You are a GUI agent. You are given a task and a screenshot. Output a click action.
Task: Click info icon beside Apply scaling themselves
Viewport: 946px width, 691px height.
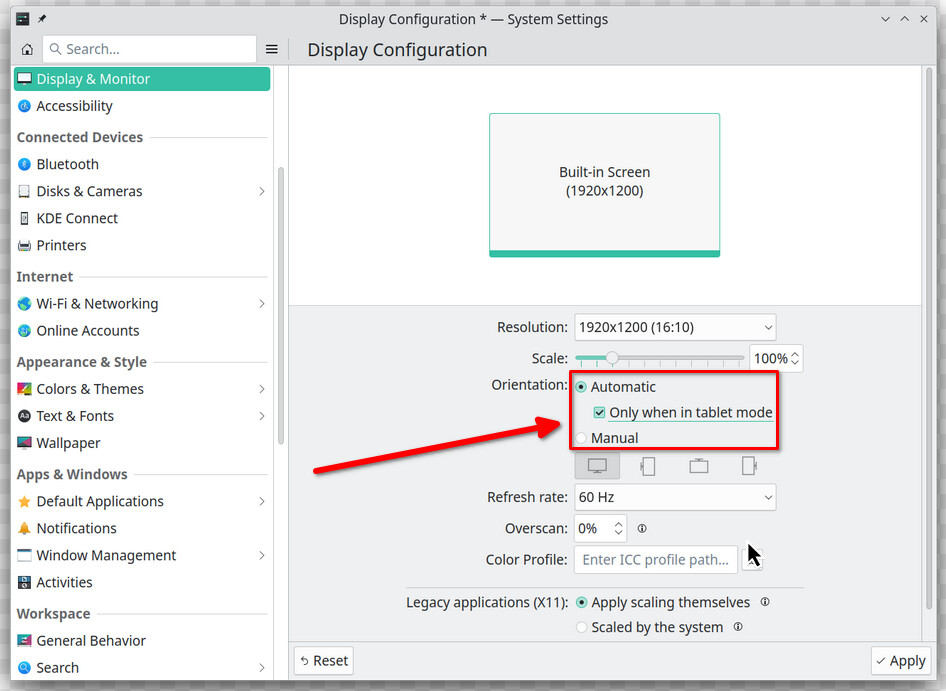[x=765, y=602]
